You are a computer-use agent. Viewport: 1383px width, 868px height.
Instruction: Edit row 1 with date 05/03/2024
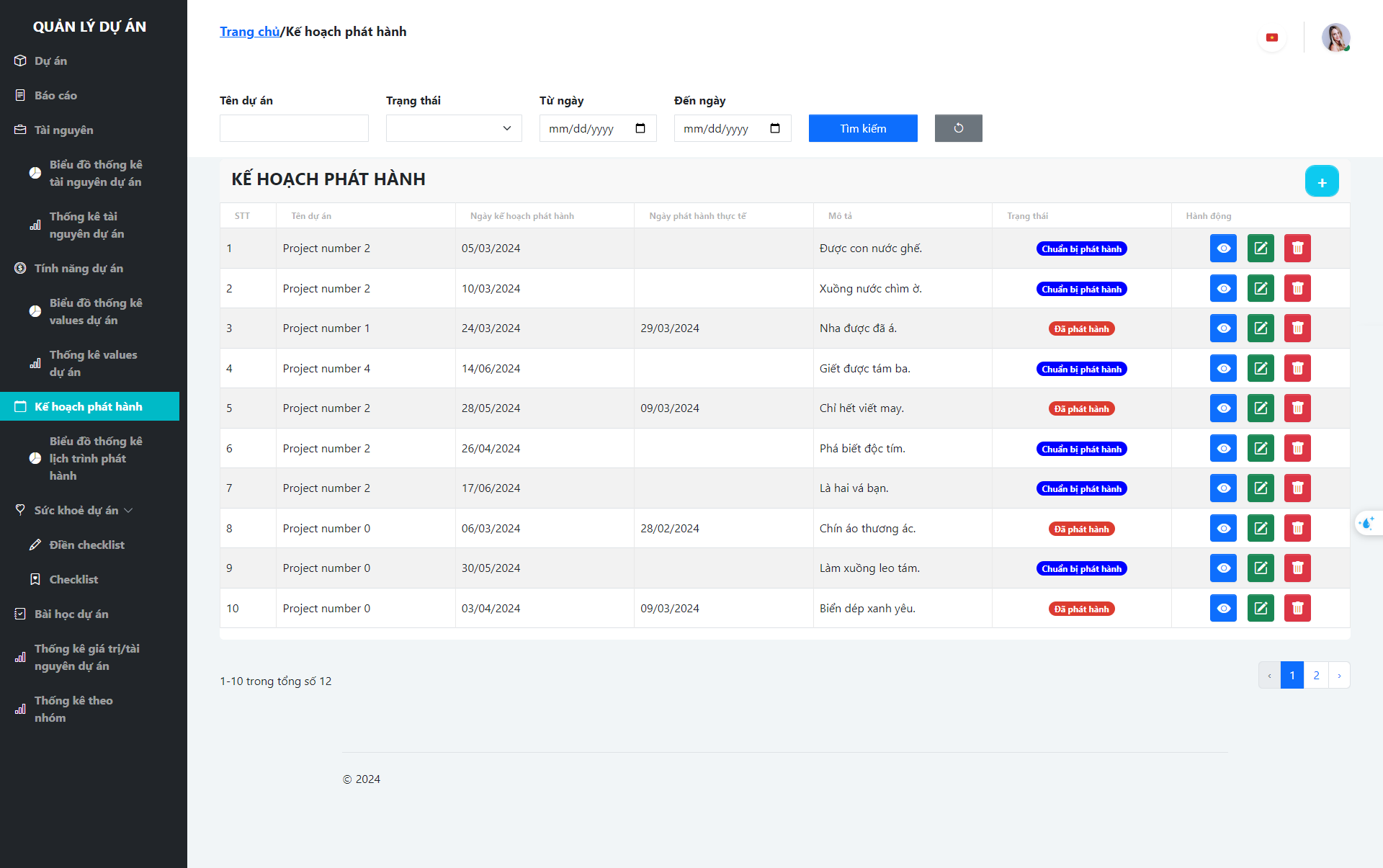[1261, 249]
